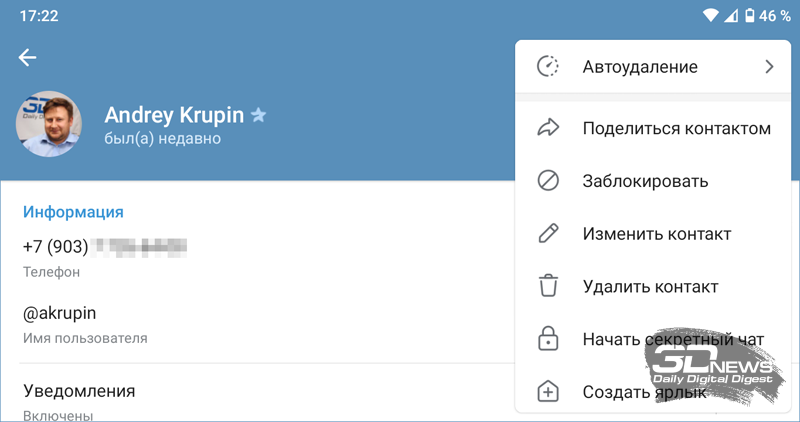Tap the @akrupin username

click(59, 313)
